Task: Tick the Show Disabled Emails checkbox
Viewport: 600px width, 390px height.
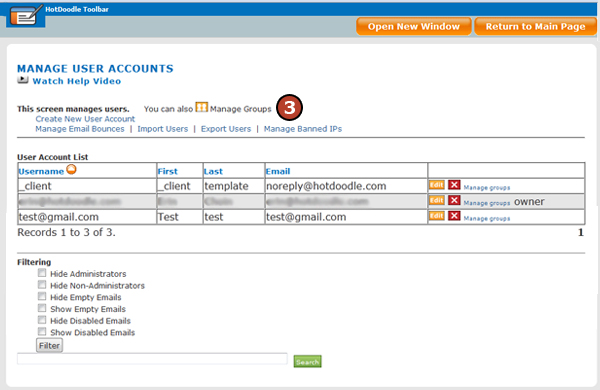Action: click(42, 331)
